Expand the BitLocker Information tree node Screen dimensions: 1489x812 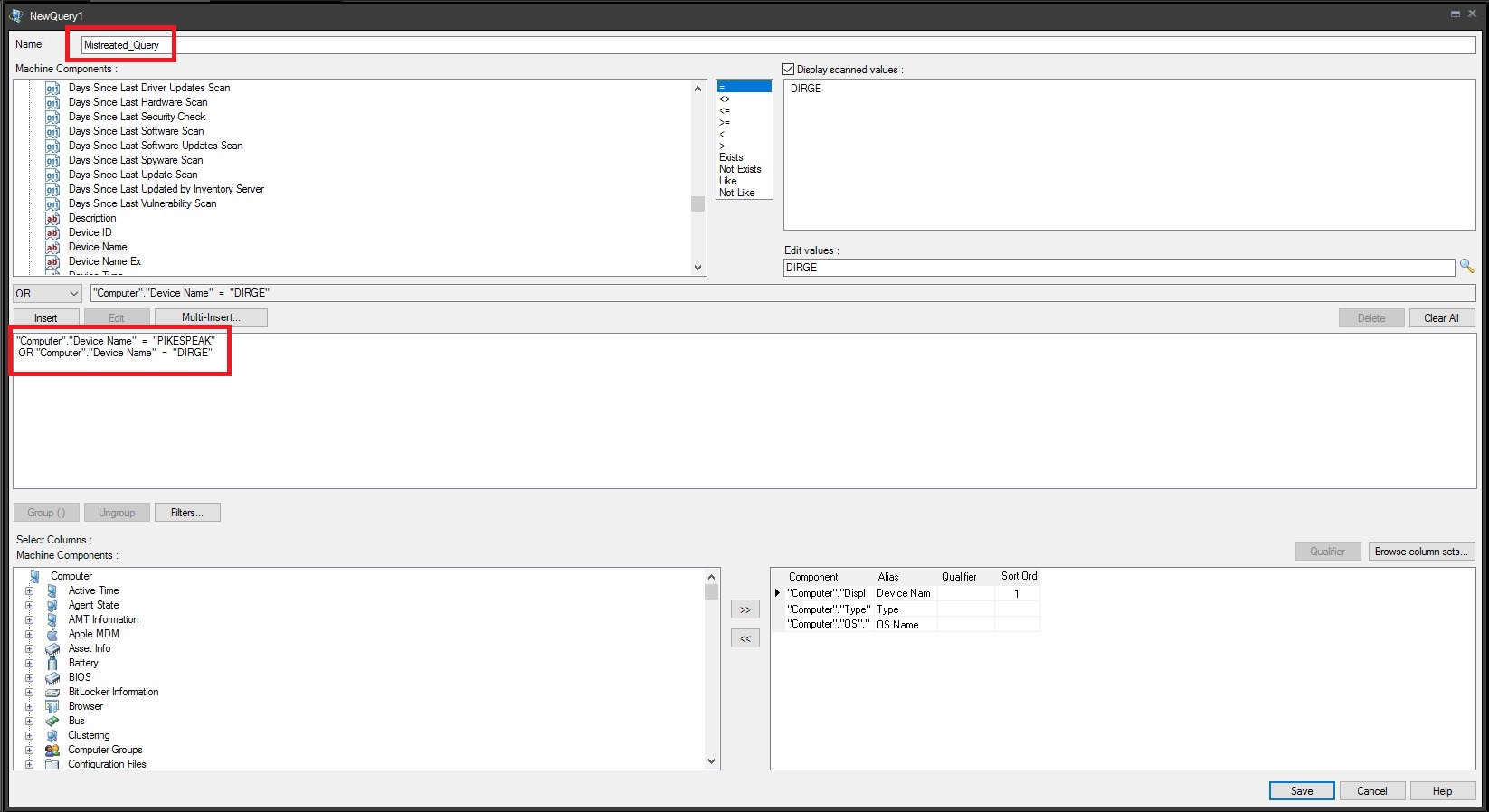pos(30,692)
